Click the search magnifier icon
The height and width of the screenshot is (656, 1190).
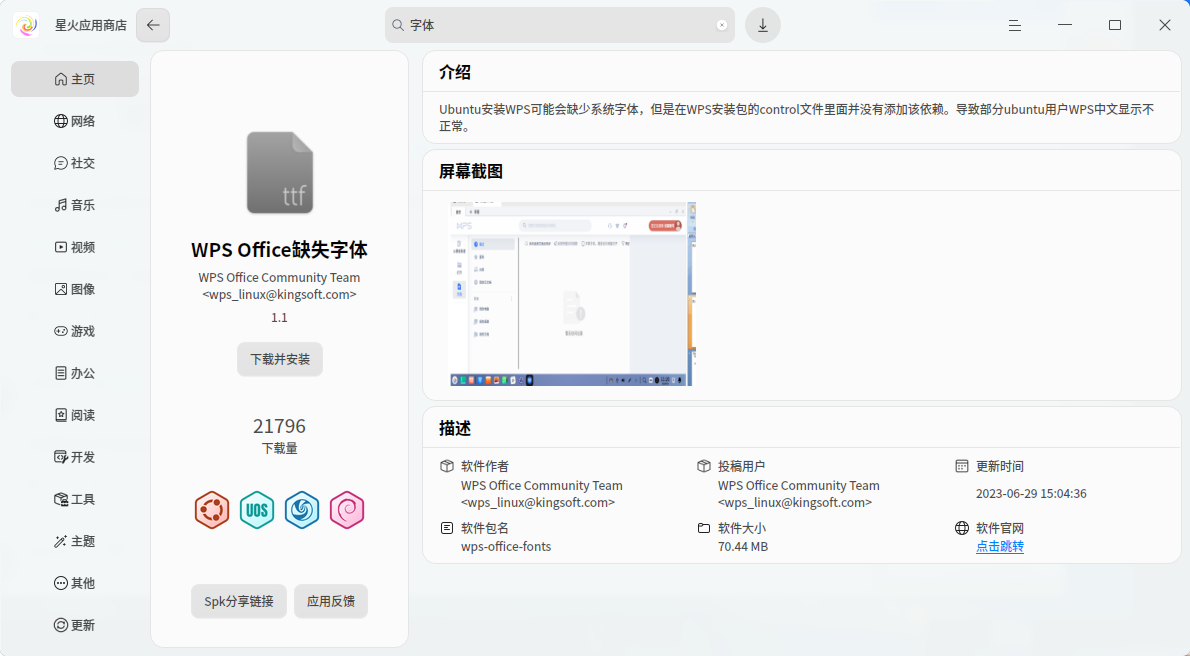click(398, 25)
